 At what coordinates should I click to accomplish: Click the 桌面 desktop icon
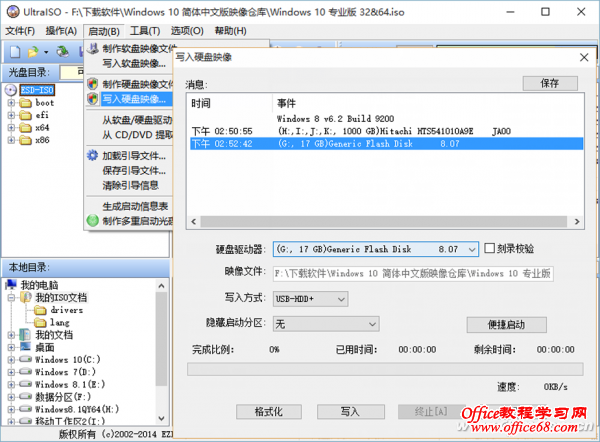click(x=25, y=347)
